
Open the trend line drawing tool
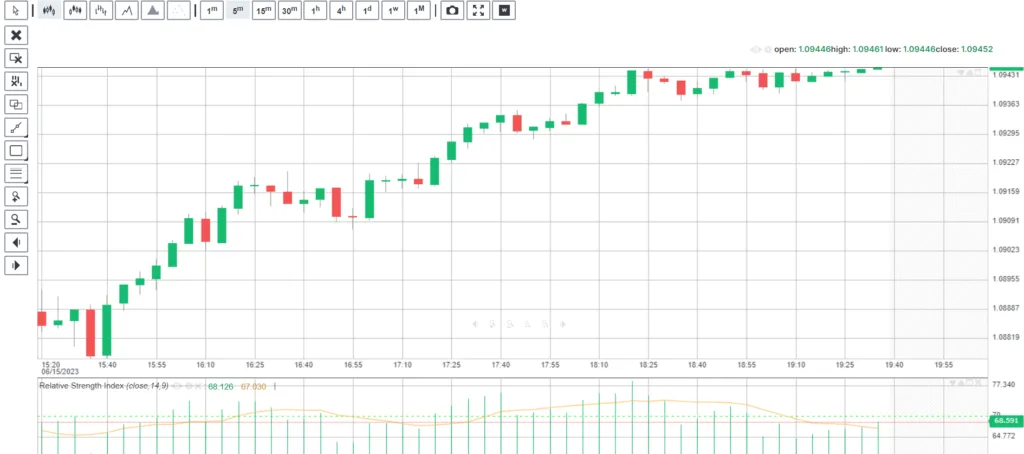[16, 127]
